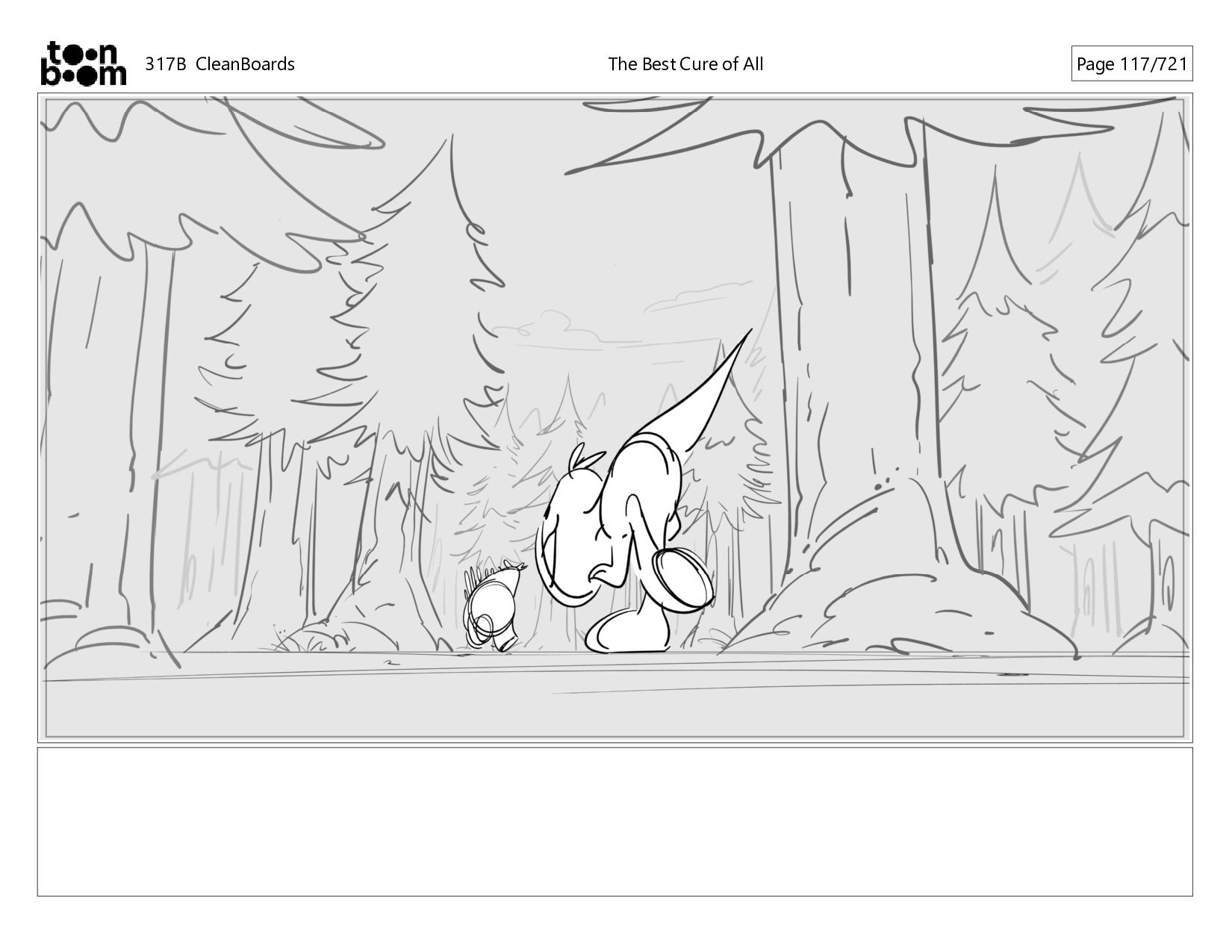
Task: Click the storyboard panel drawing
Action: (615, 418)
